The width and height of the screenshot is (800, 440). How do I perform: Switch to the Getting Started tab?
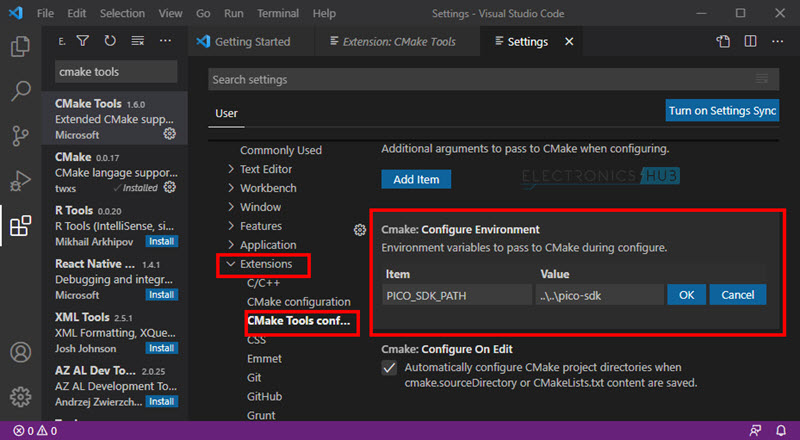pyautogui.click(x=251, y=42)
